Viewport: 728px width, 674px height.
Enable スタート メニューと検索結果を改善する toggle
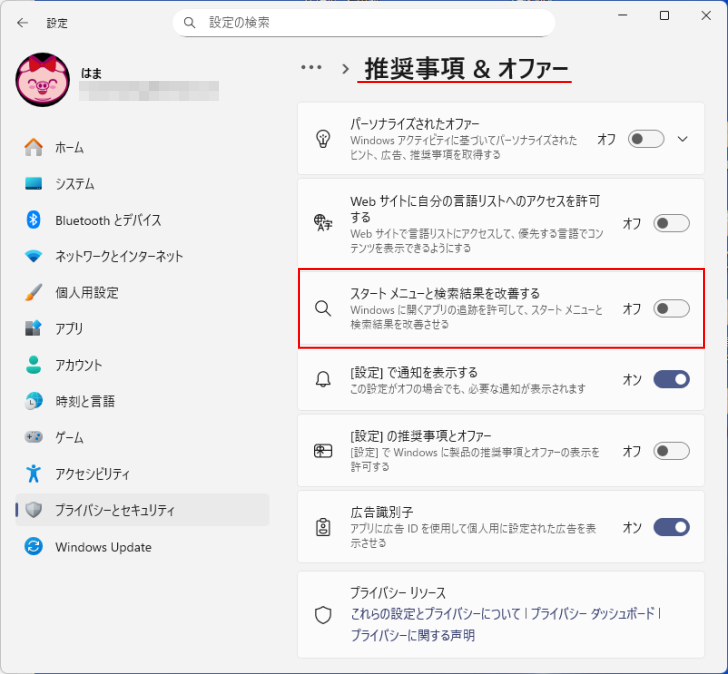pyautogui.click(x=671, y=309)
